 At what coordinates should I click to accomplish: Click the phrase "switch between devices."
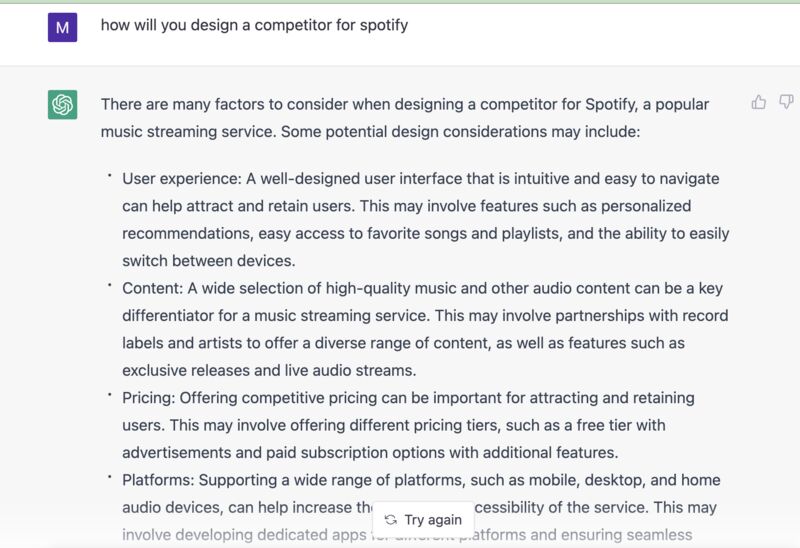click(x=209, y=261)
